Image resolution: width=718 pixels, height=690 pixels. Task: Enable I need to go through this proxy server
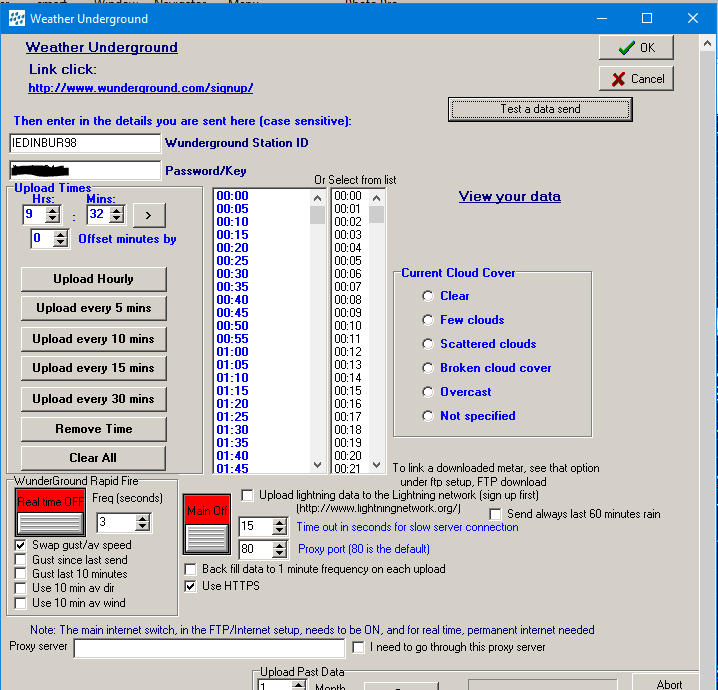358,647
